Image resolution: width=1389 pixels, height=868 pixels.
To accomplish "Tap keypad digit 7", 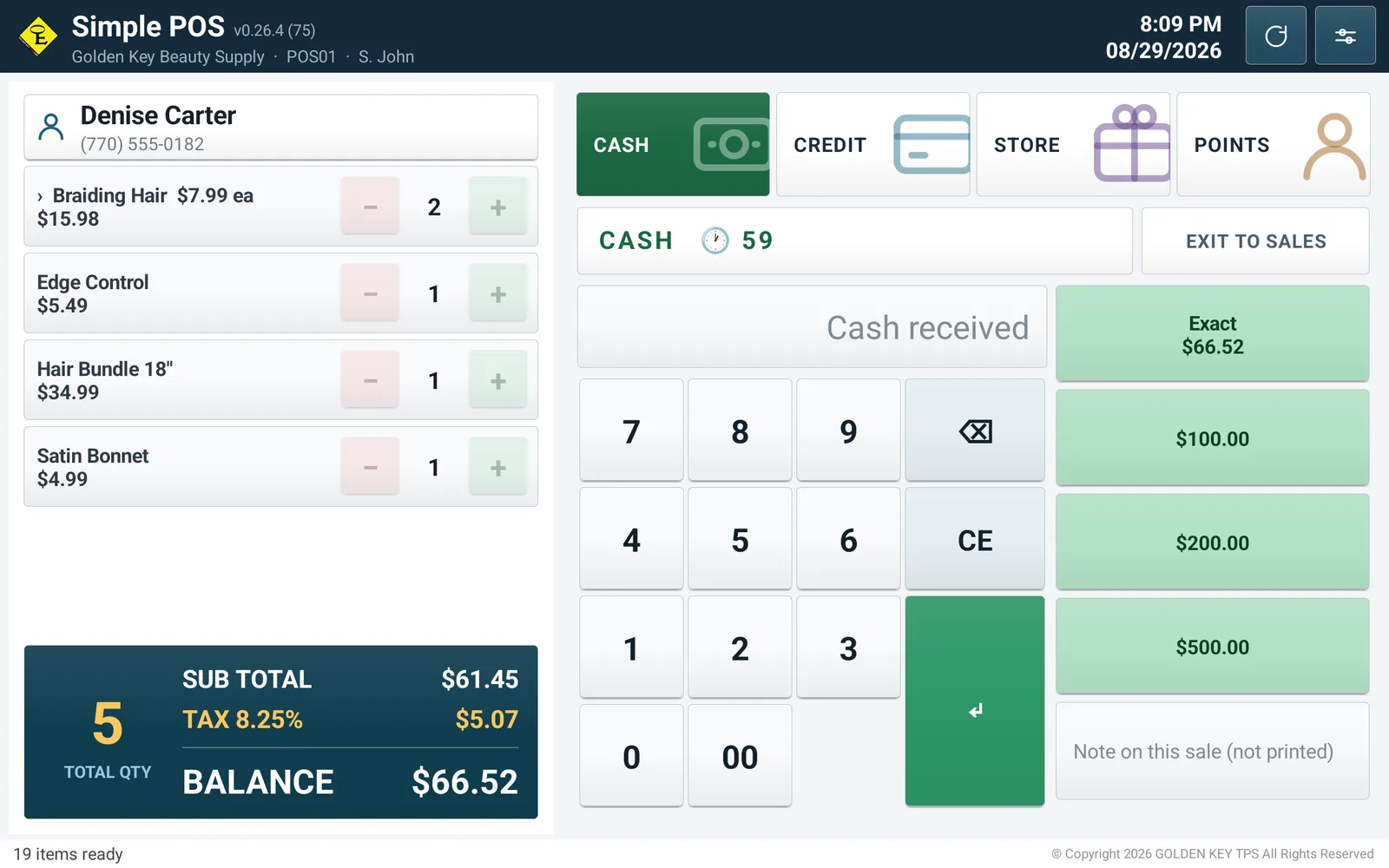I will pos(631,431).
